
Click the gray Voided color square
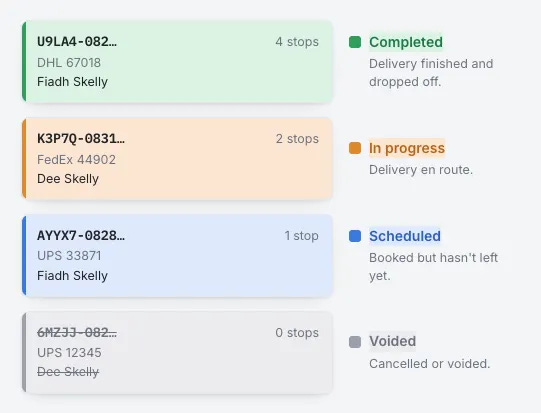355,342
